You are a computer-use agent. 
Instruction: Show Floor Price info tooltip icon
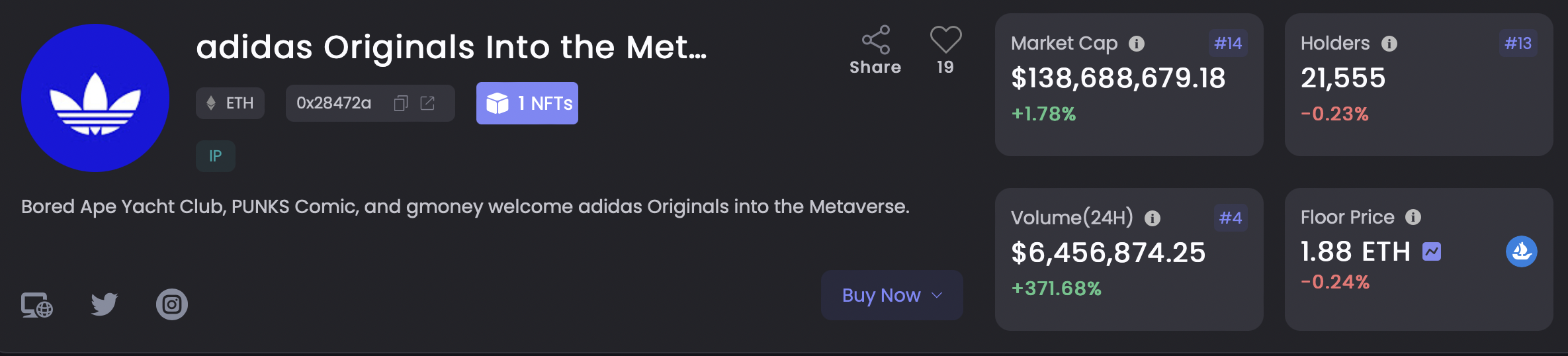tap(1413, 217)
